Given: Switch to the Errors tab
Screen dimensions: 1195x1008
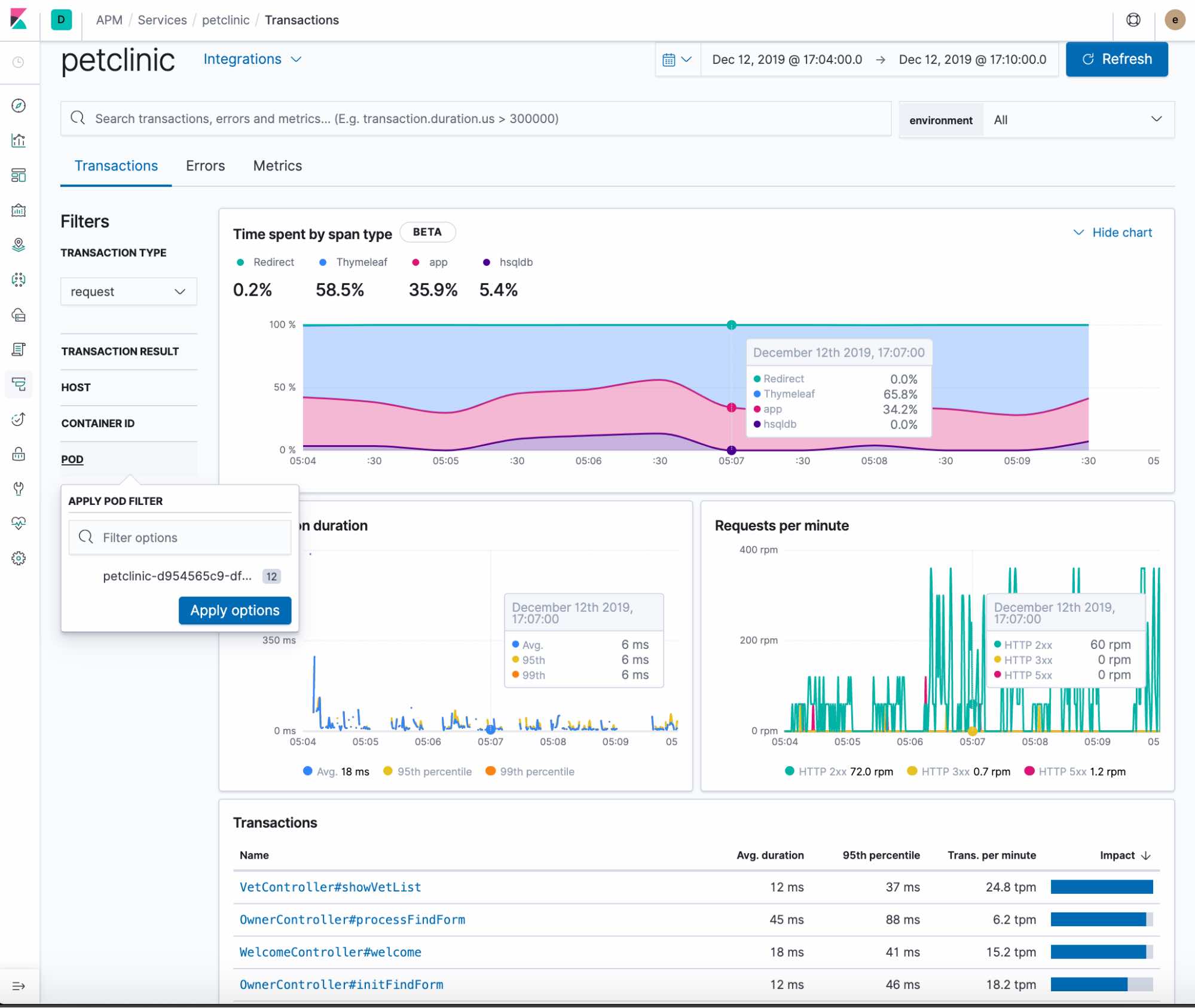Looking at the screenshot, I should [x=205, y=166].
